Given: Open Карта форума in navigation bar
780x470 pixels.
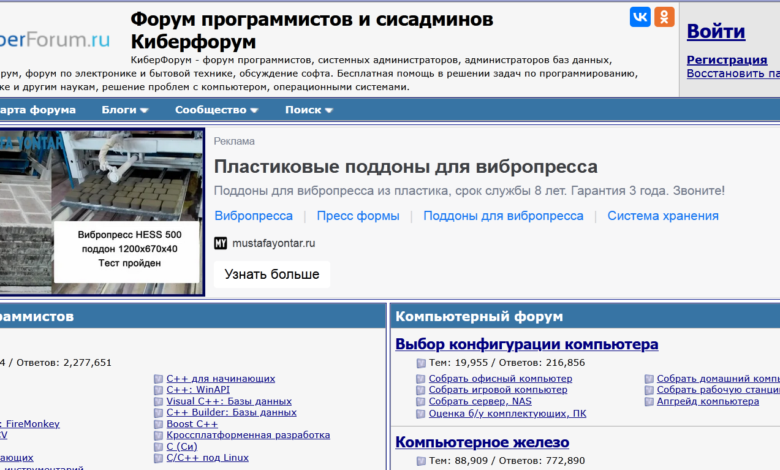Looking at the screenshot, I should (38, 110).
